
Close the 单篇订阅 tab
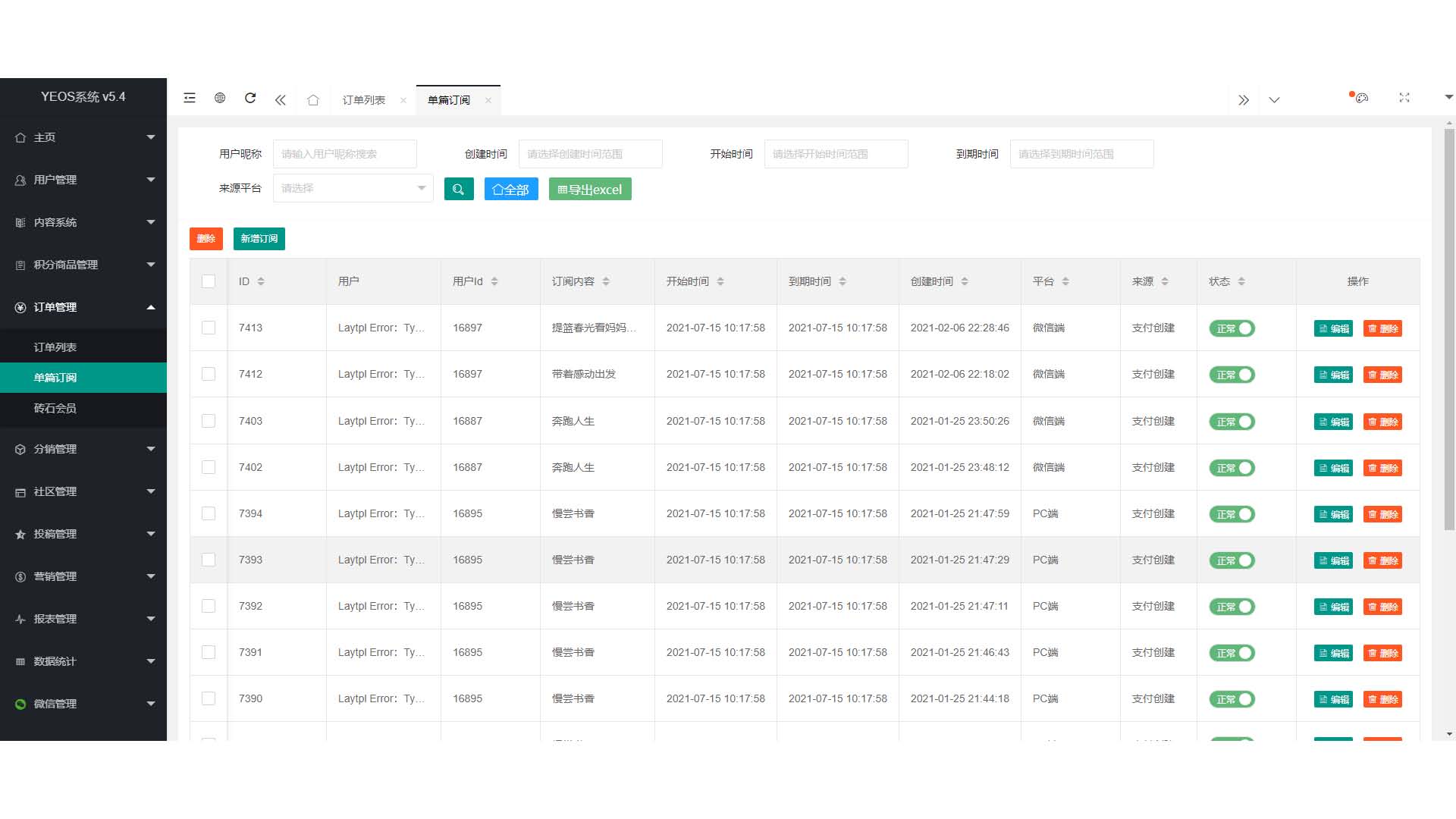coord(488,100)
